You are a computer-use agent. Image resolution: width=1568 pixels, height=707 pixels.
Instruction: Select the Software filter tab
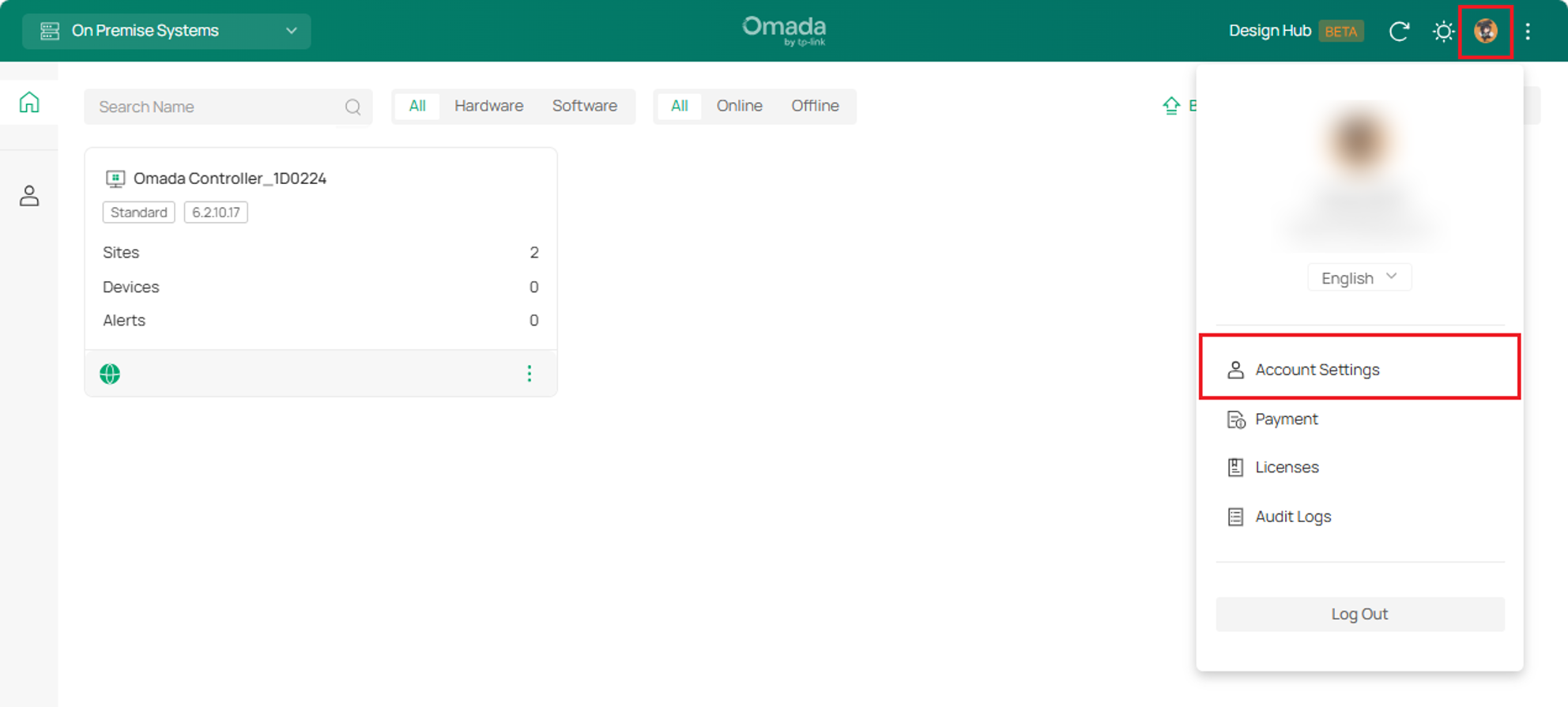click(584, 106)
